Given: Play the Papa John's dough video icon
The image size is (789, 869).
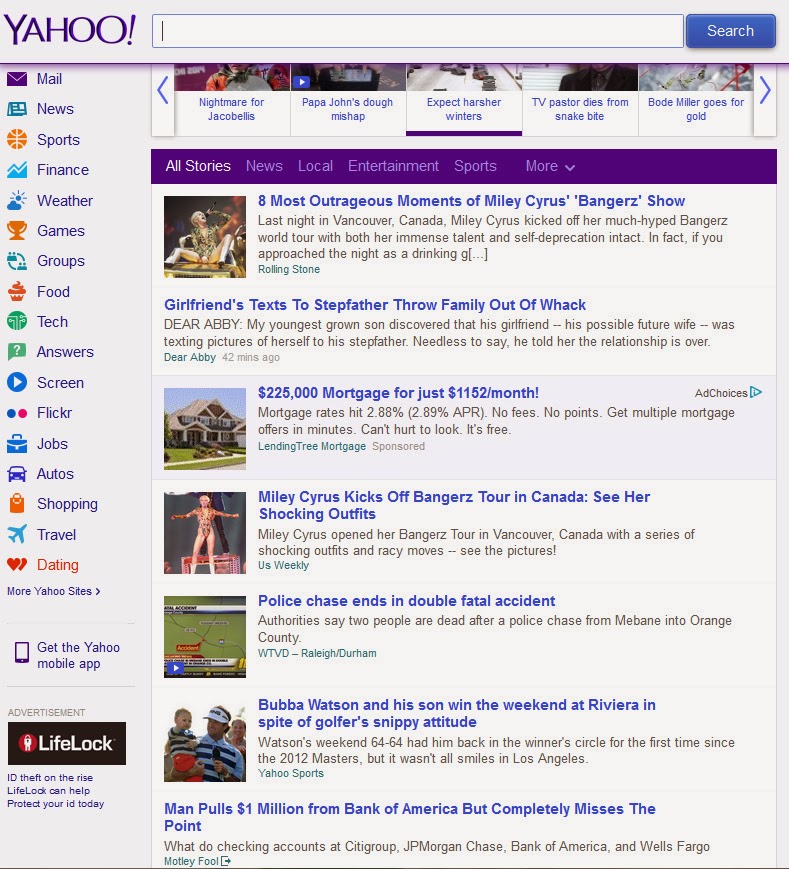Looking at the screenshot, I should pos(301,82).
